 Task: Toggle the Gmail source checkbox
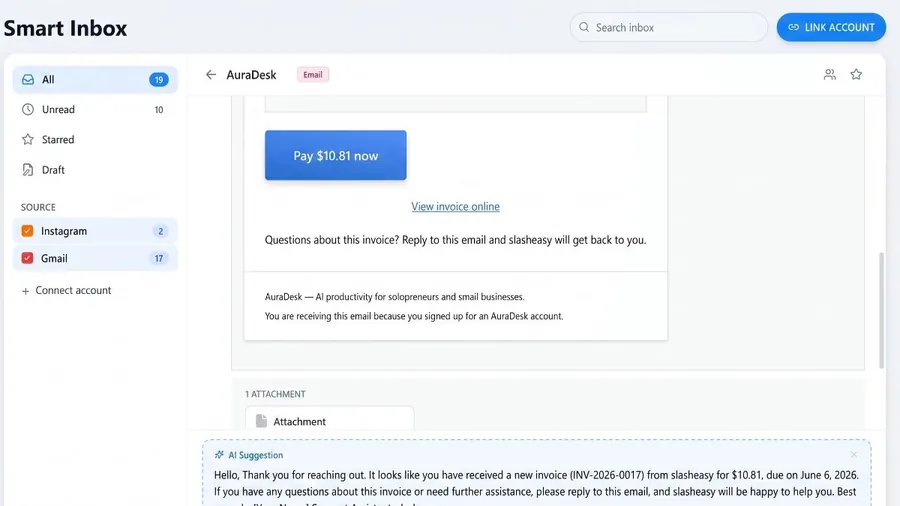27,258
